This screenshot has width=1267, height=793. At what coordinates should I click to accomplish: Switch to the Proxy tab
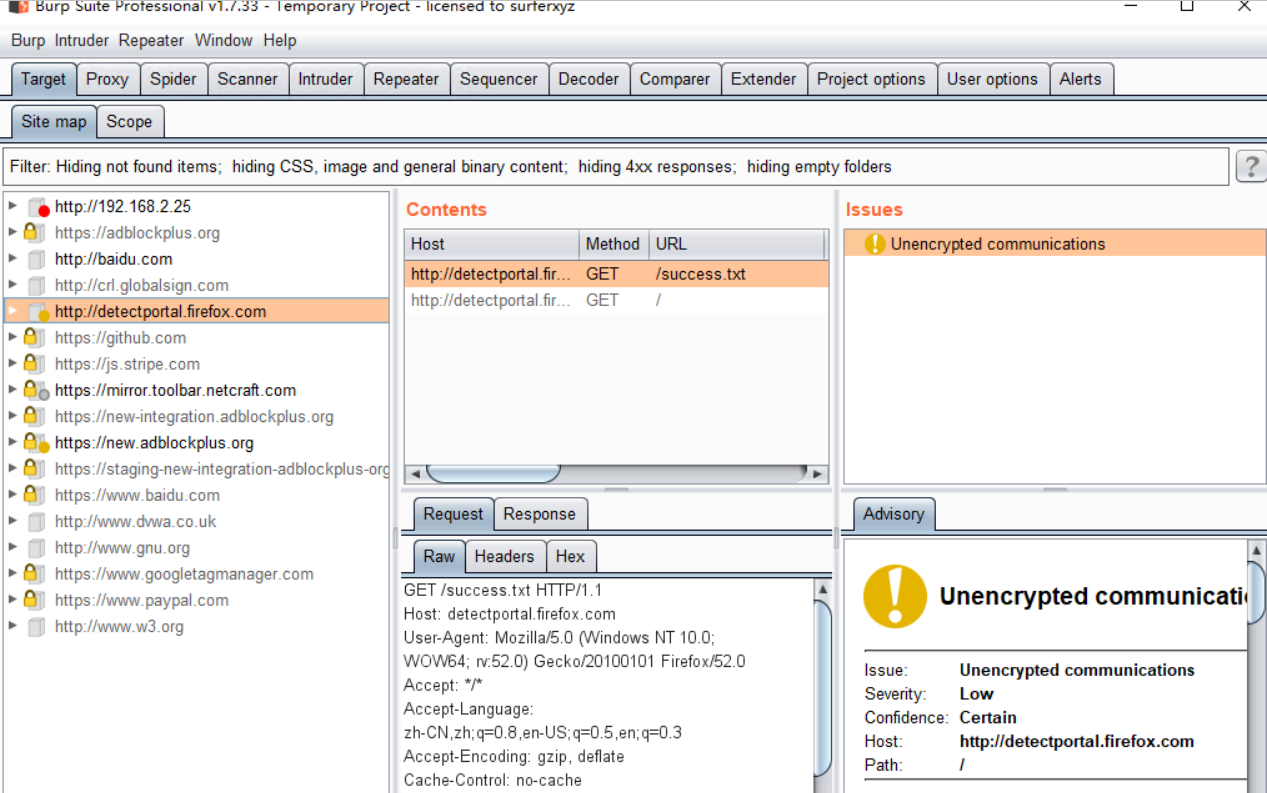[107, 79]
